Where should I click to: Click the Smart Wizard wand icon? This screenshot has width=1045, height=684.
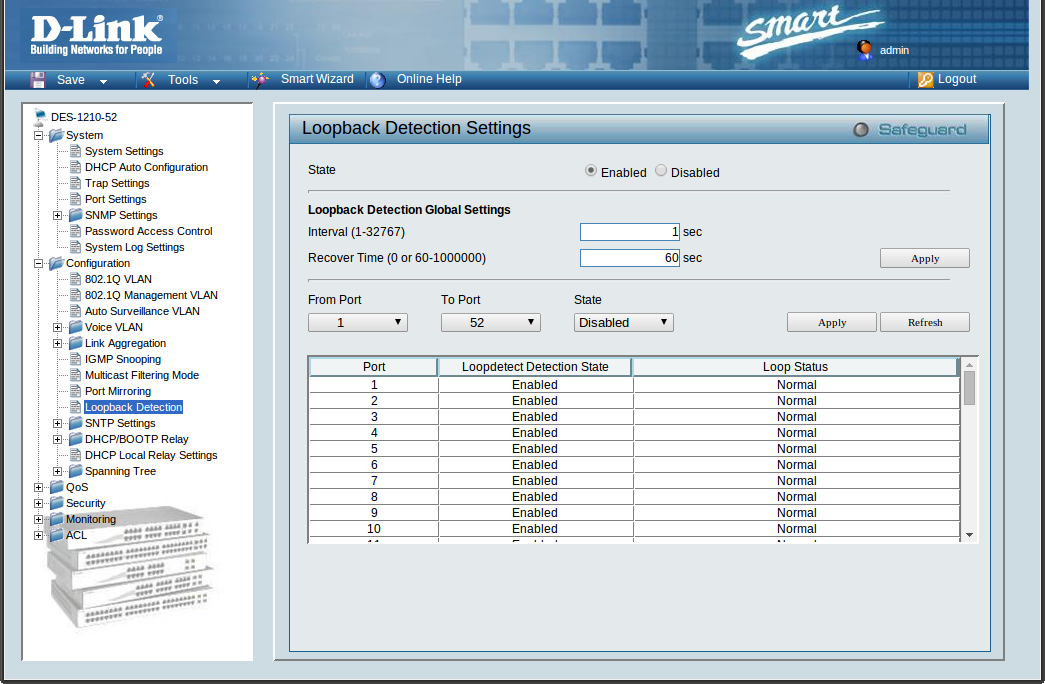click(260, 80)
